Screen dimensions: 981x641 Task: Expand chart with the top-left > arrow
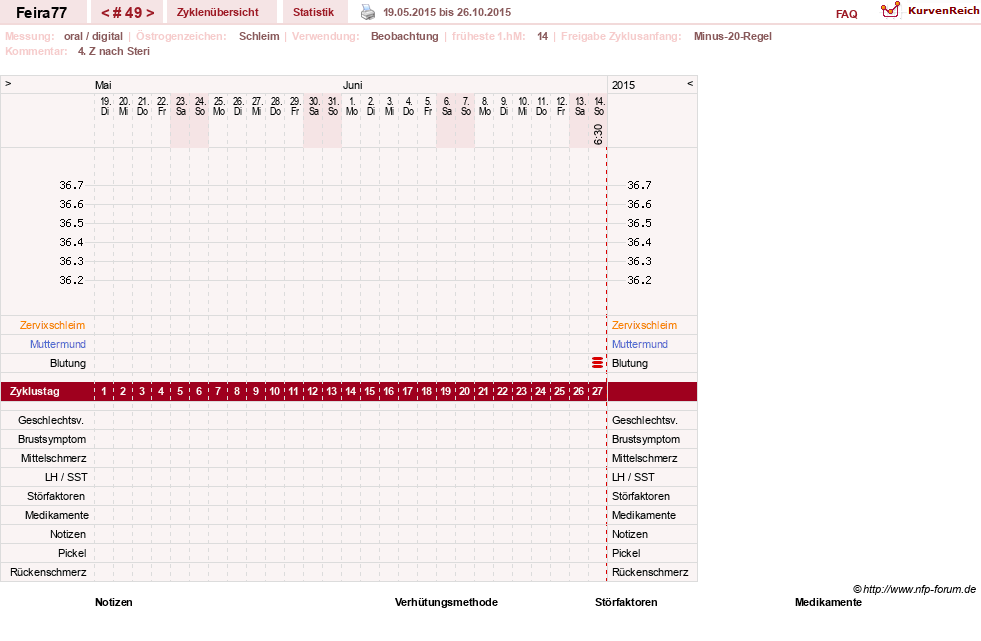(8, 83)
